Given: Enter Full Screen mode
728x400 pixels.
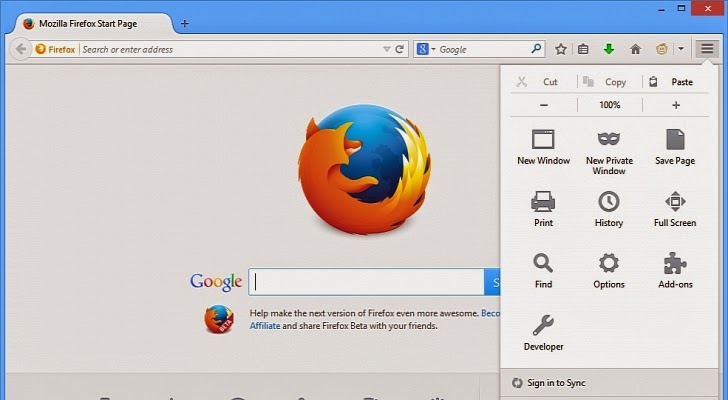Looking at the screenshot, I should tap(675, 209).
